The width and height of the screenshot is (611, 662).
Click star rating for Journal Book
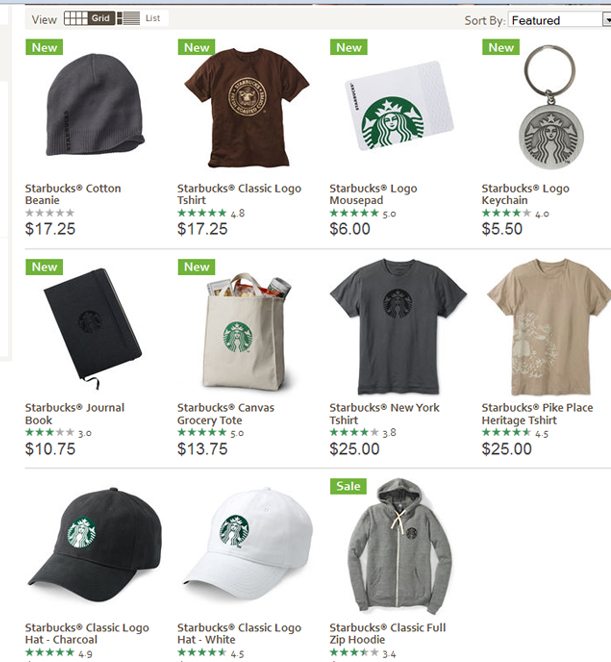coord(50,432)
